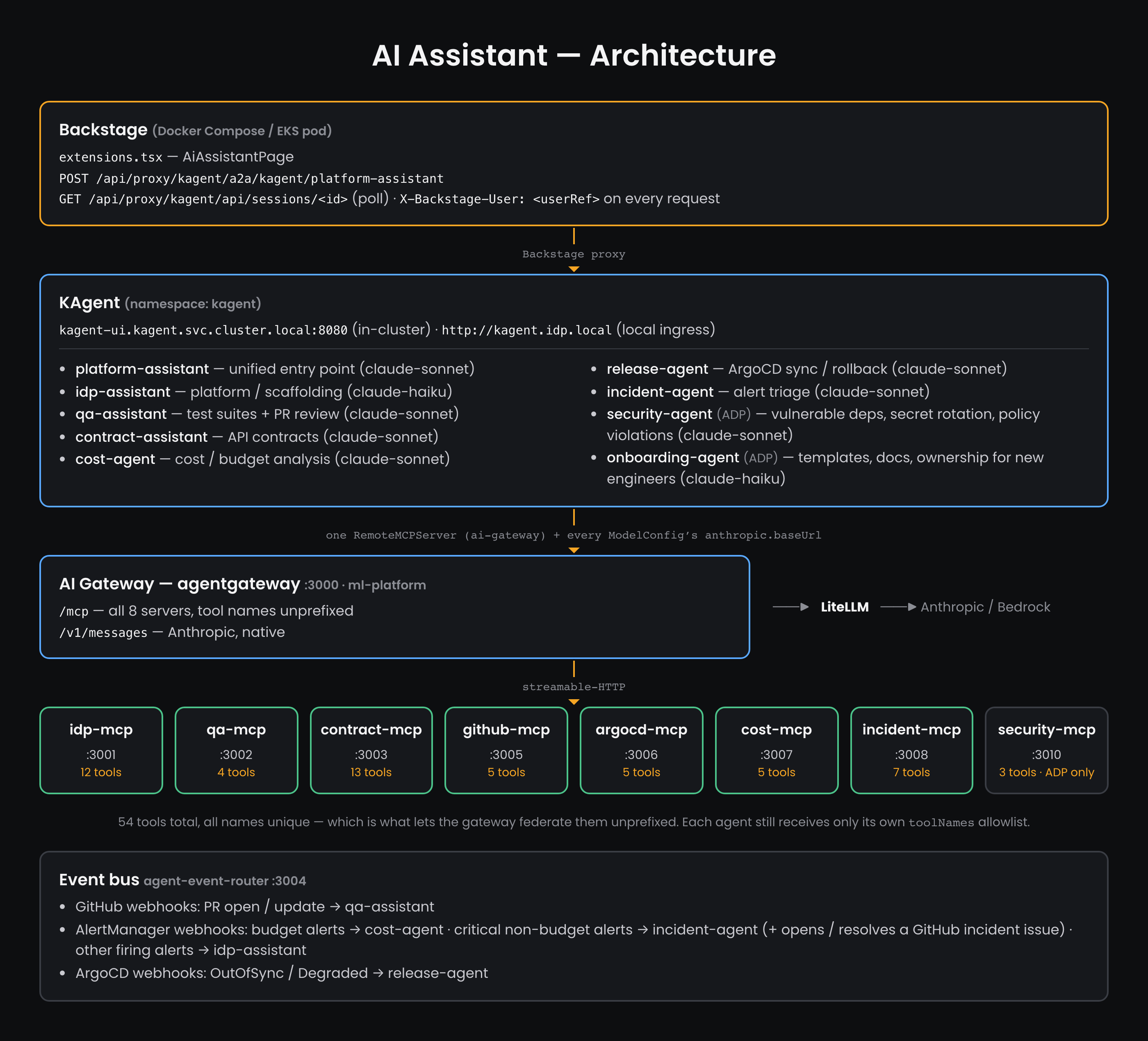Click the POST /api/proxy/kagent/a2a line
Image resolution: width=1148 pixels, height=1041 pixels.
click(251, 179)
